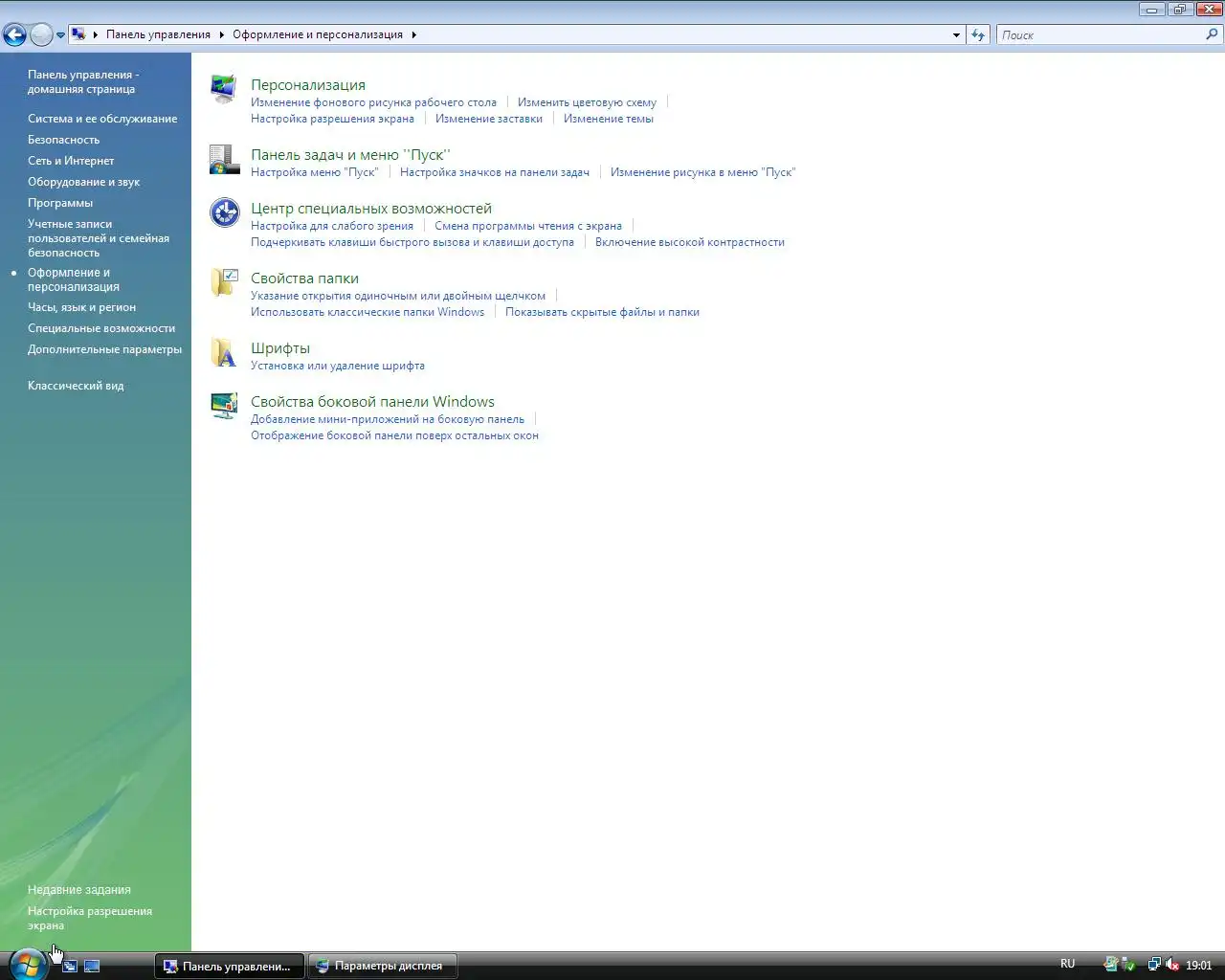The height and width of the screenshot is (980, 1225).
Task: Open the Безопасность sidebar category
Action: point(63,140)
